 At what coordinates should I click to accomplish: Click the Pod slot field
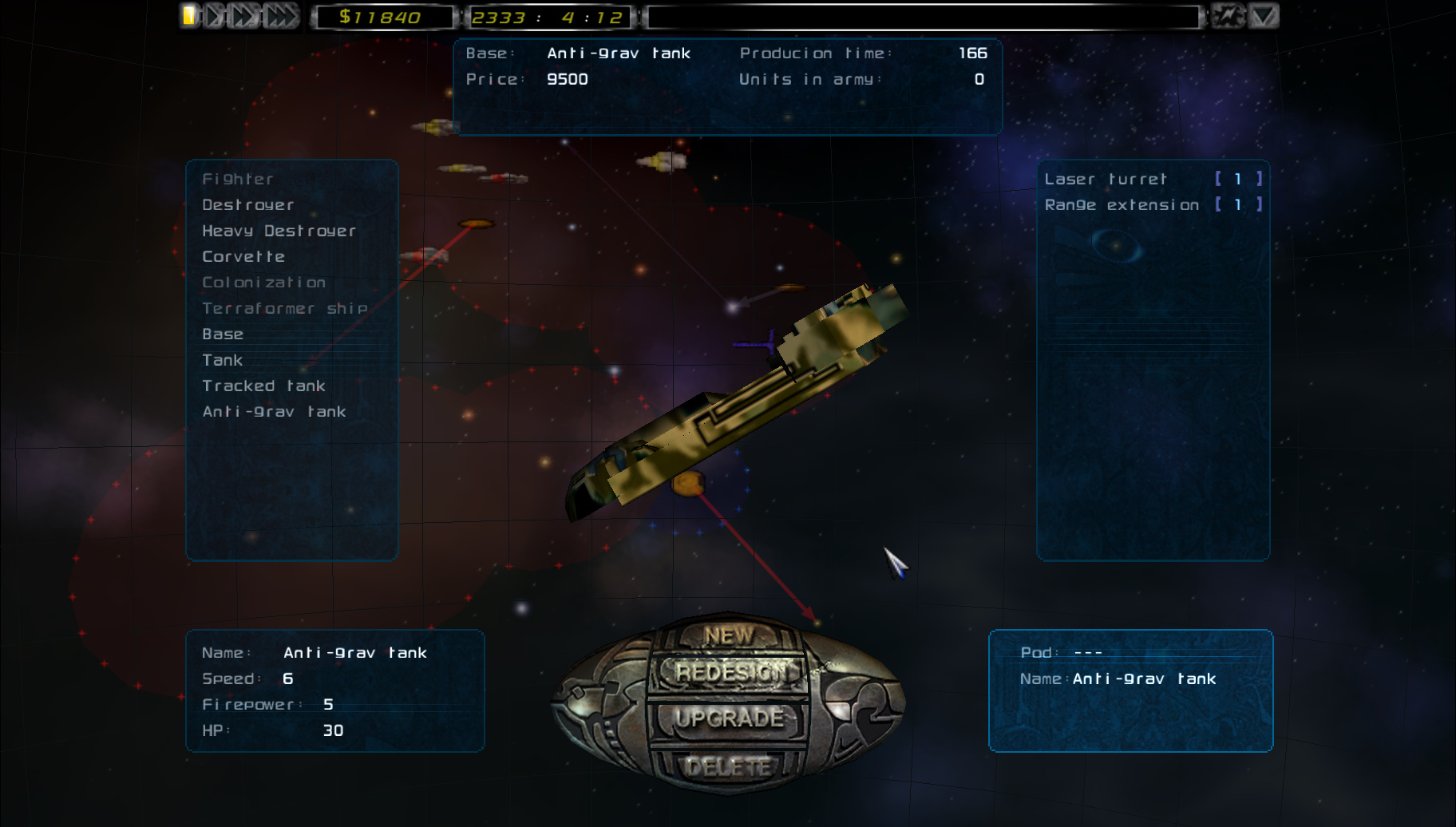click(1130, 653)
